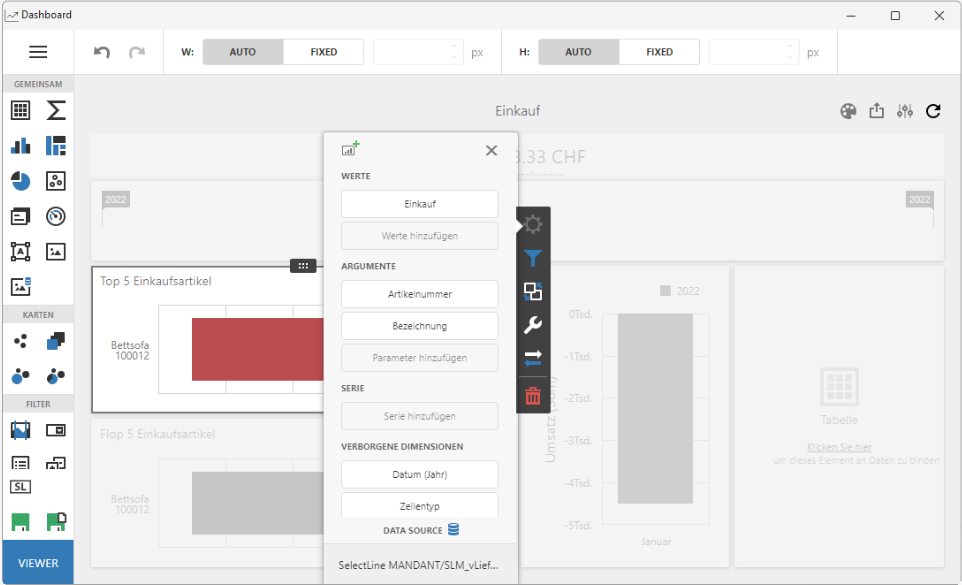962x585 pixels.
Task: Open the Artikelnummer argument binding
Action: [x=420, y=294]
